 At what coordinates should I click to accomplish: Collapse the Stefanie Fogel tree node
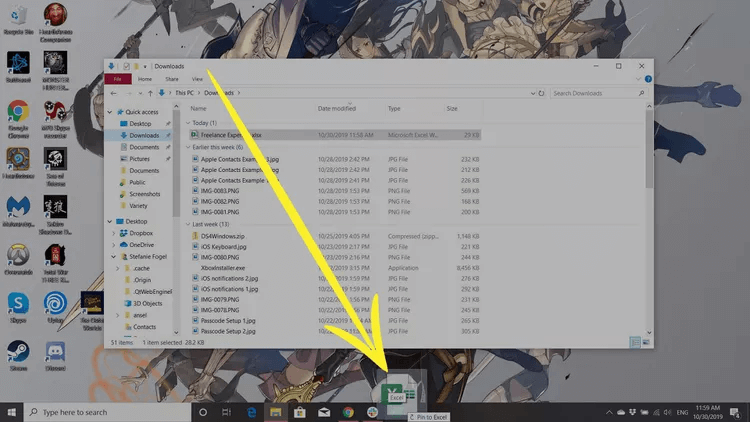[x=114, y=257]
